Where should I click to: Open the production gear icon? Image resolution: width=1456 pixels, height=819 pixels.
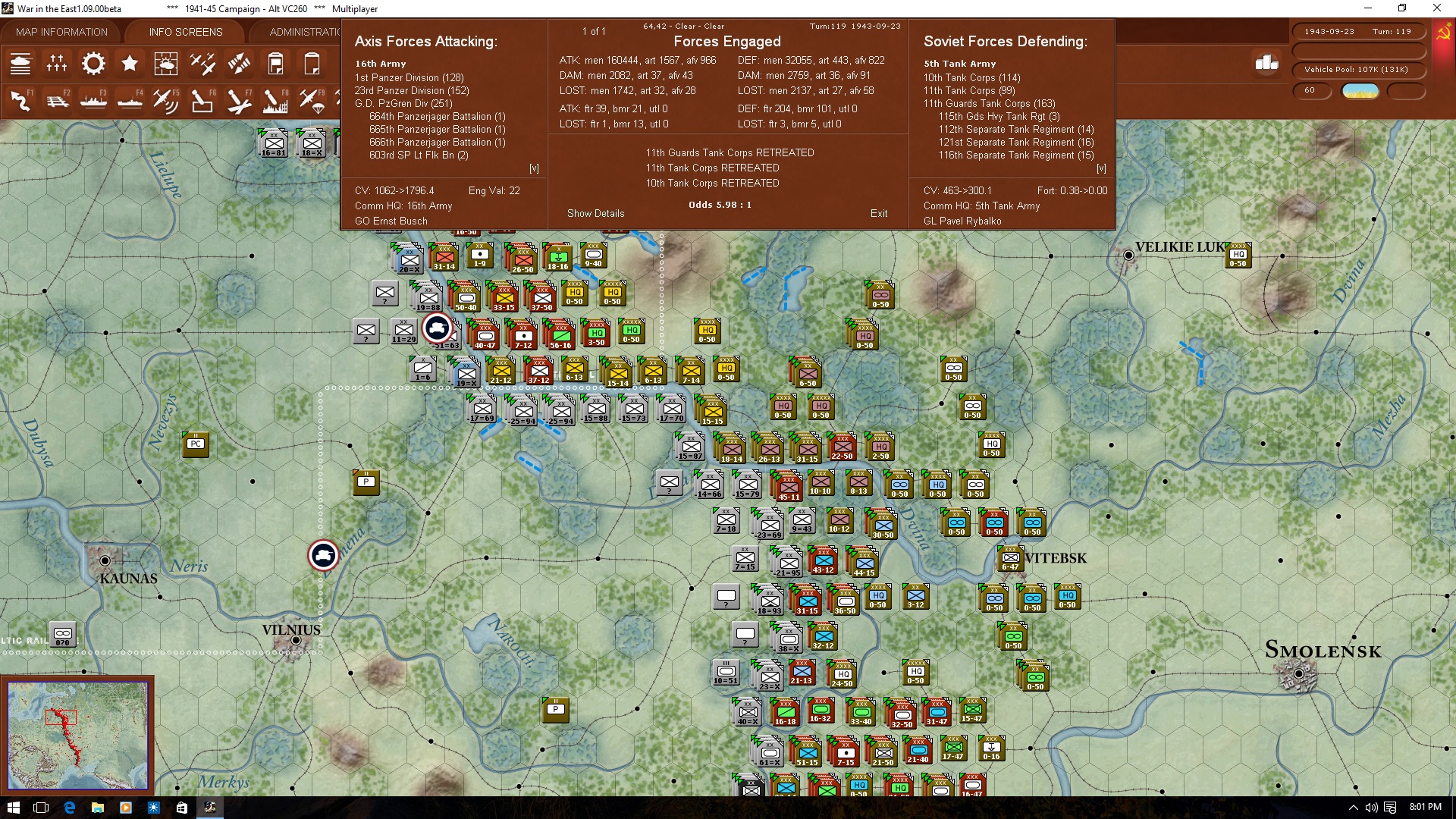coord(93,64)
